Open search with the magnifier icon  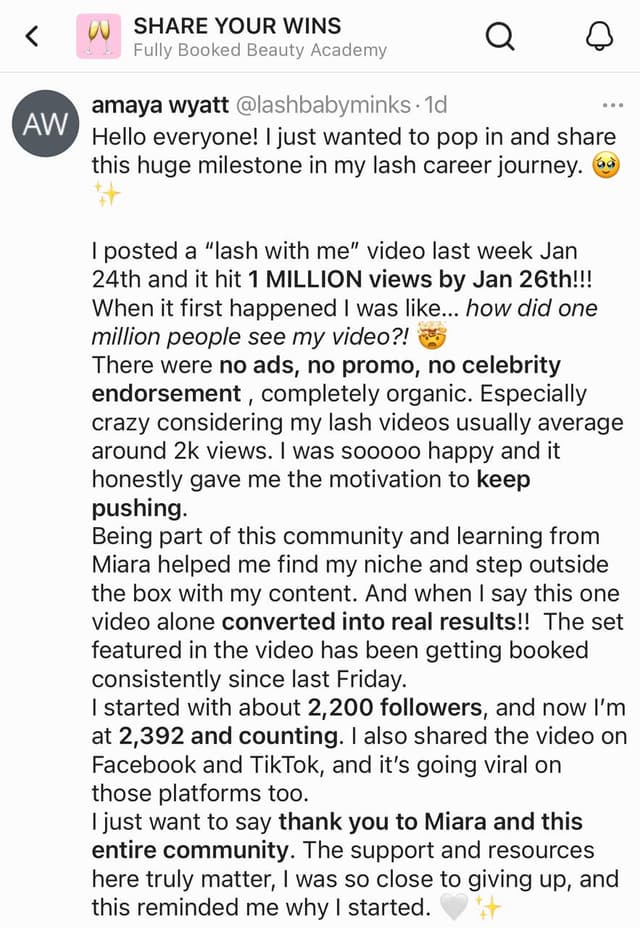(x=500, y=37)
